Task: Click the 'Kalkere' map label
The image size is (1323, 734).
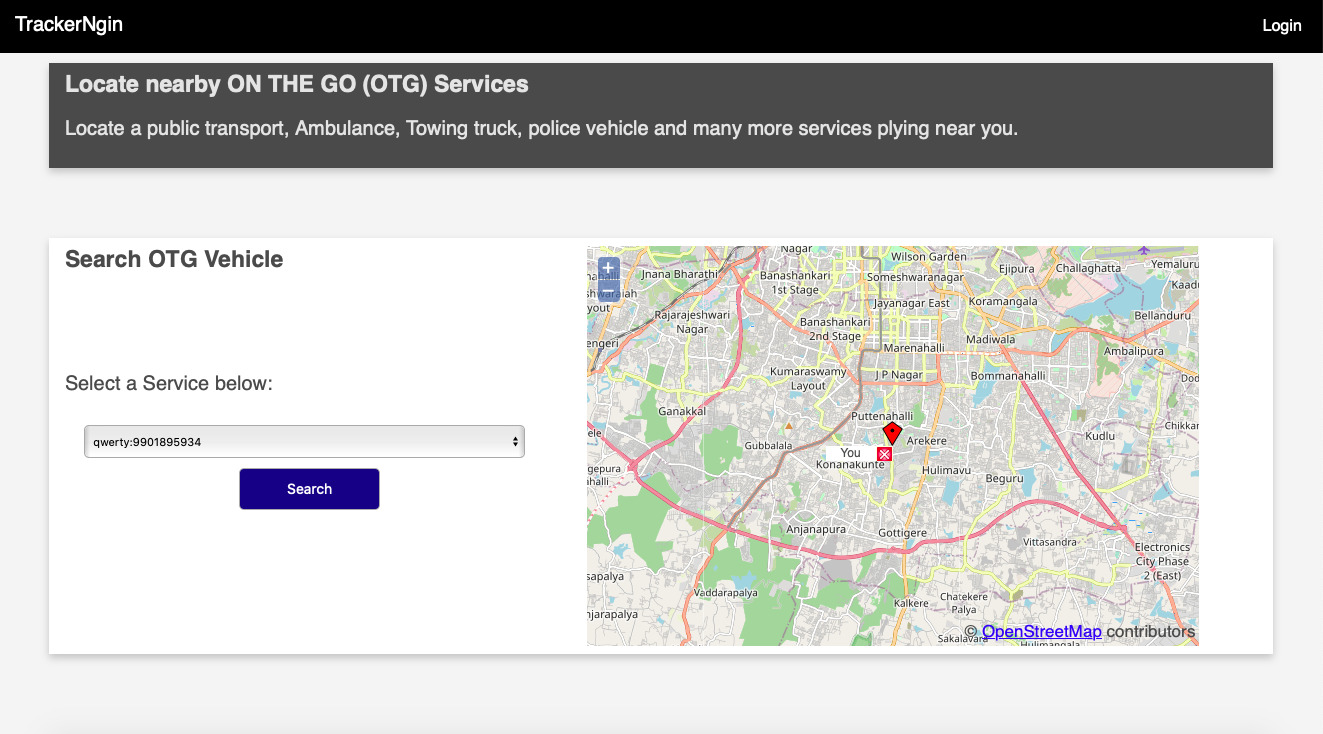Action: click(x=911, y=603)
